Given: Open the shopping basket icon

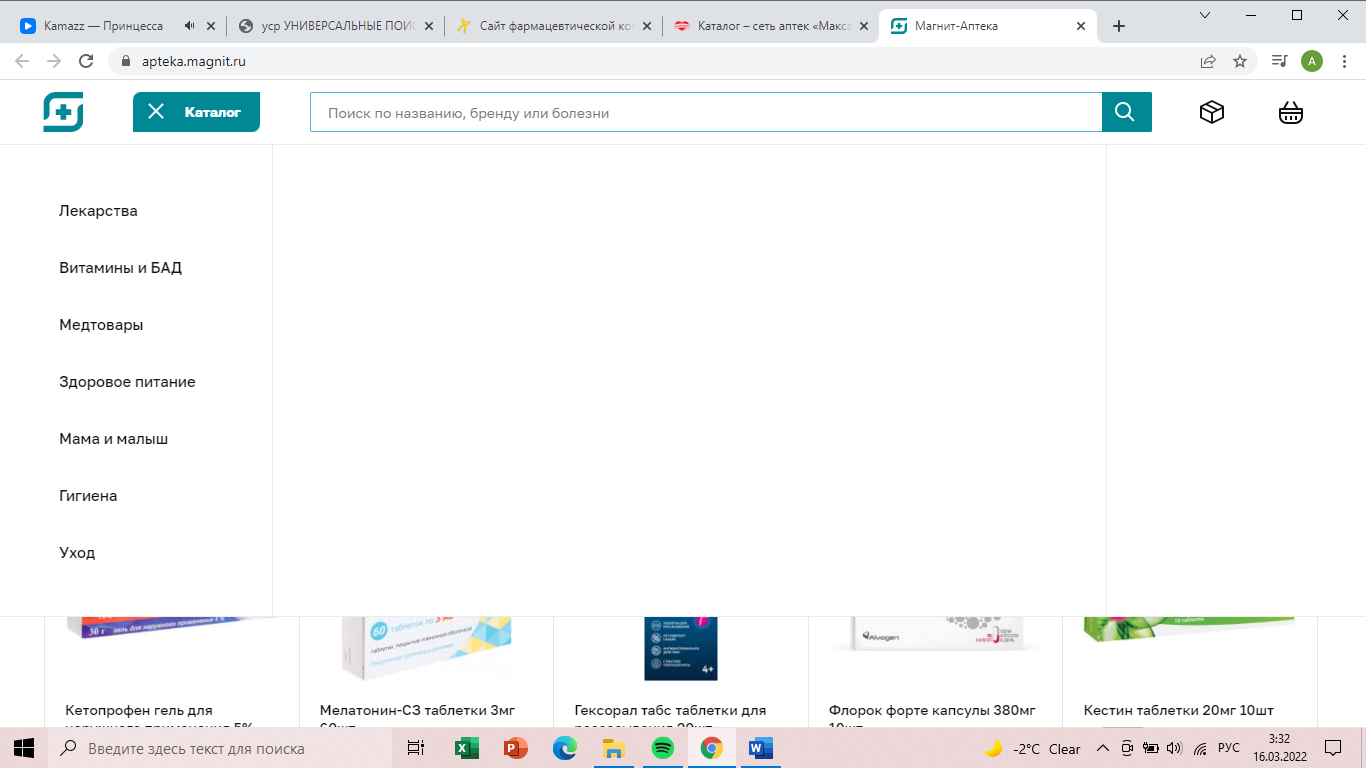Looking at the screenshot, I should pos(1291,112).
